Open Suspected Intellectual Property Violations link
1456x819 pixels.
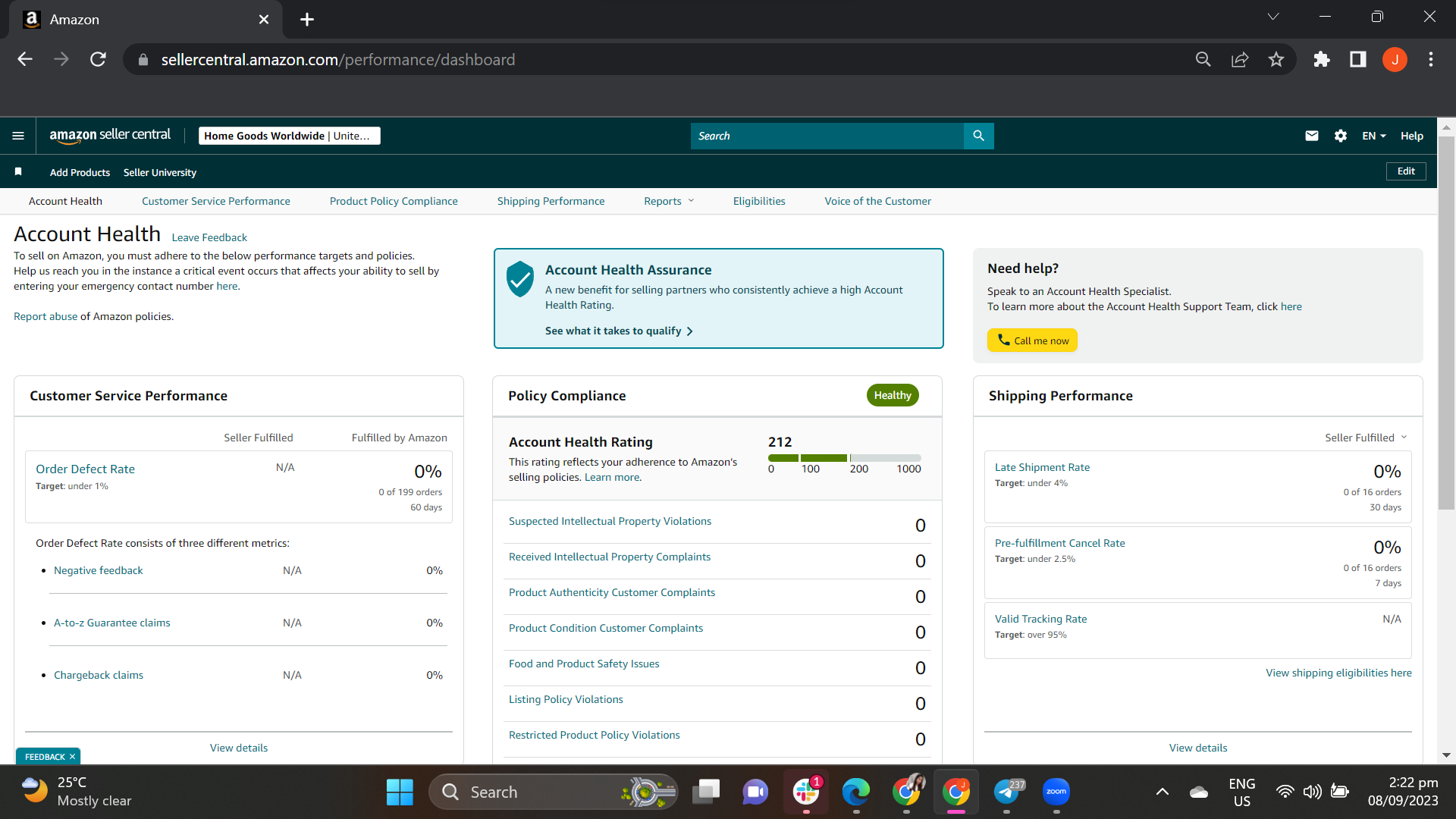[610, 521]
